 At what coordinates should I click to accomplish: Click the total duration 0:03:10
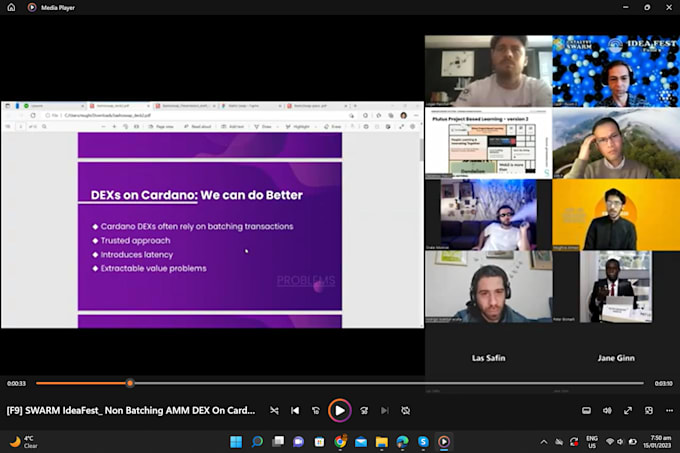(x=664, y=383)
